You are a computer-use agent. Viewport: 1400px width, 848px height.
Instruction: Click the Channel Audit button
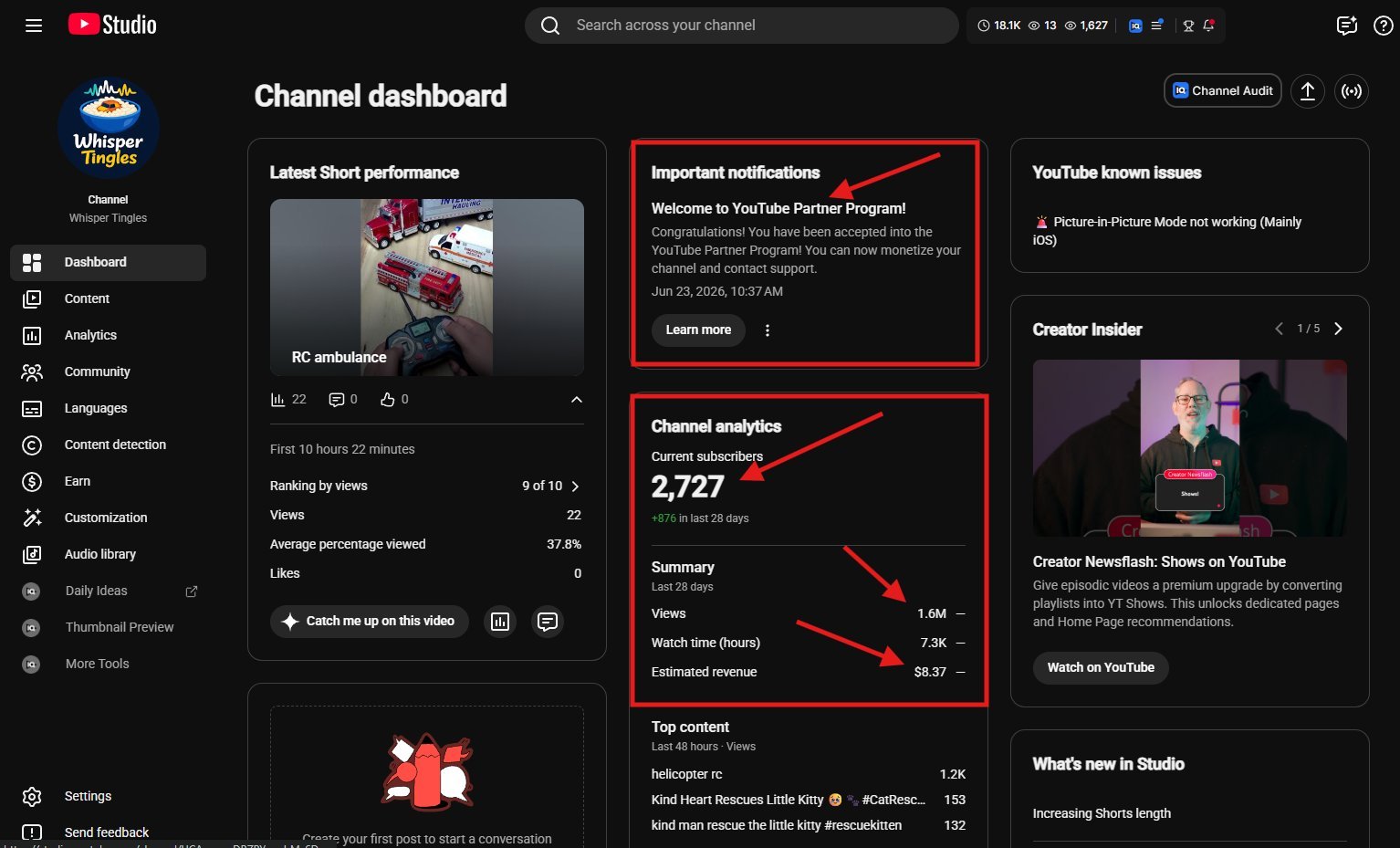click(x=1222, y=90)
